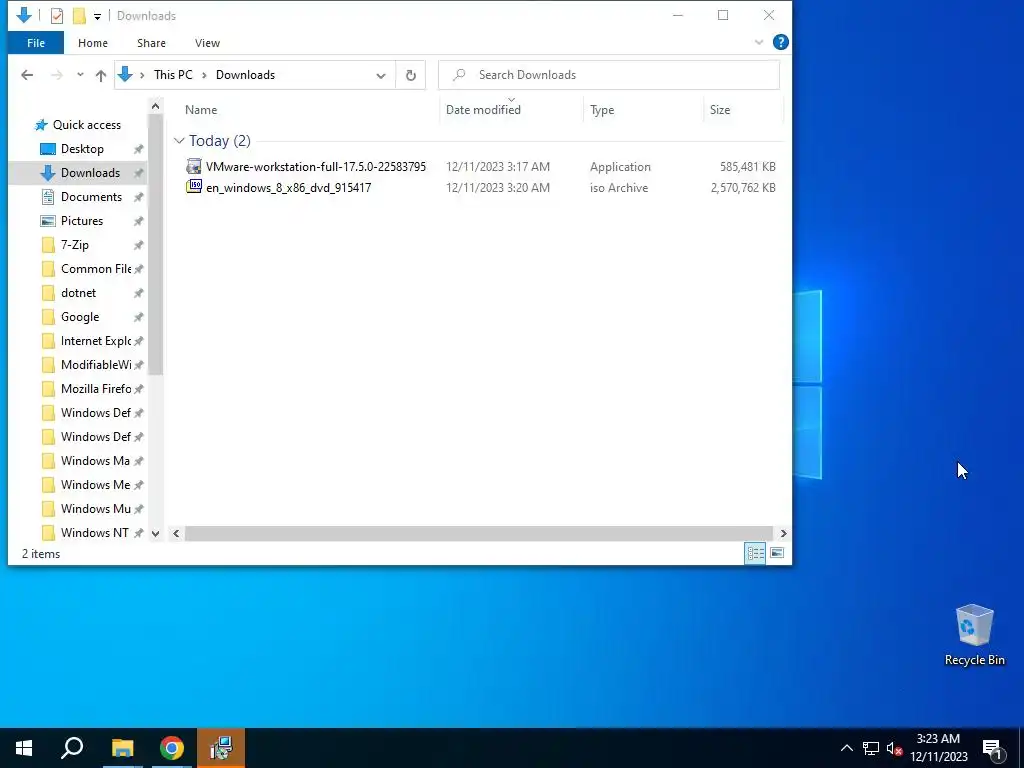Click the Search Downloads field
Viewport: 1024px width, 768px height.
(x=609, y=75)
